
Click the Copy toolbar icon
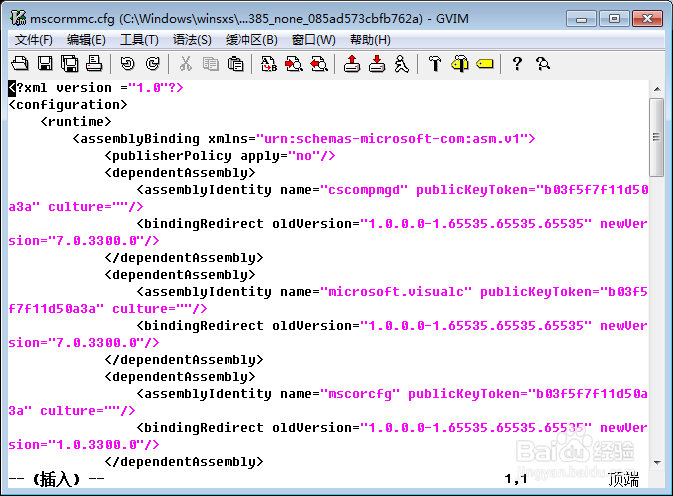[210, 64]
